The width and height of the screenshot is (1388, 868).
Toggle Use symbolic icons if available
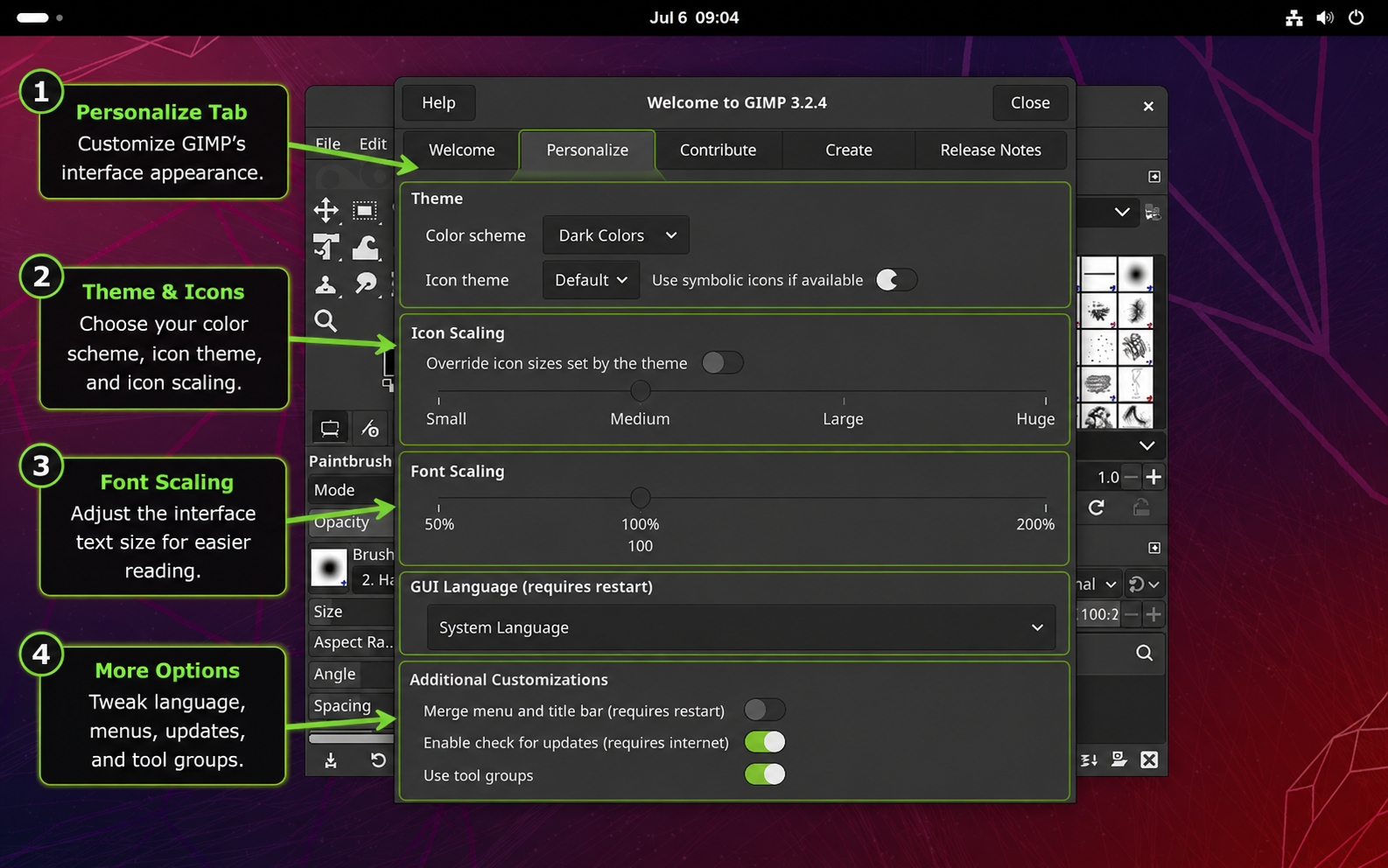tap(896, 280)
